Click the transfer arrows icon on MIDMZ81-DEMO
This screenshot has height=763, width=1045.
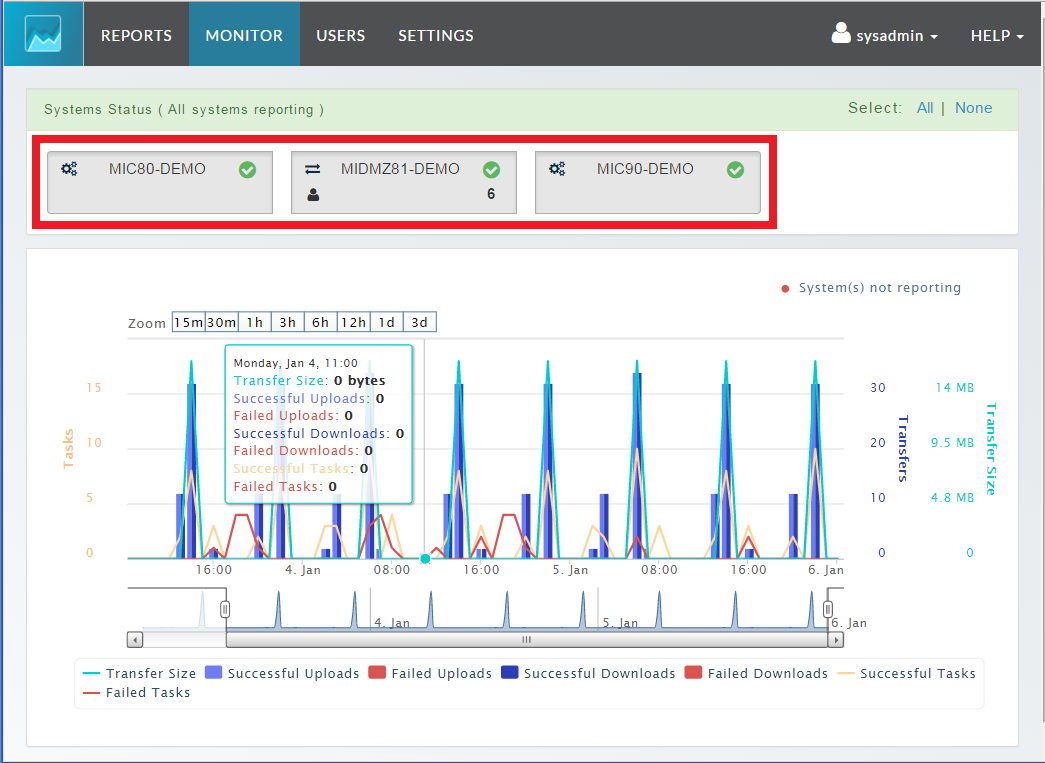[313, 169]
